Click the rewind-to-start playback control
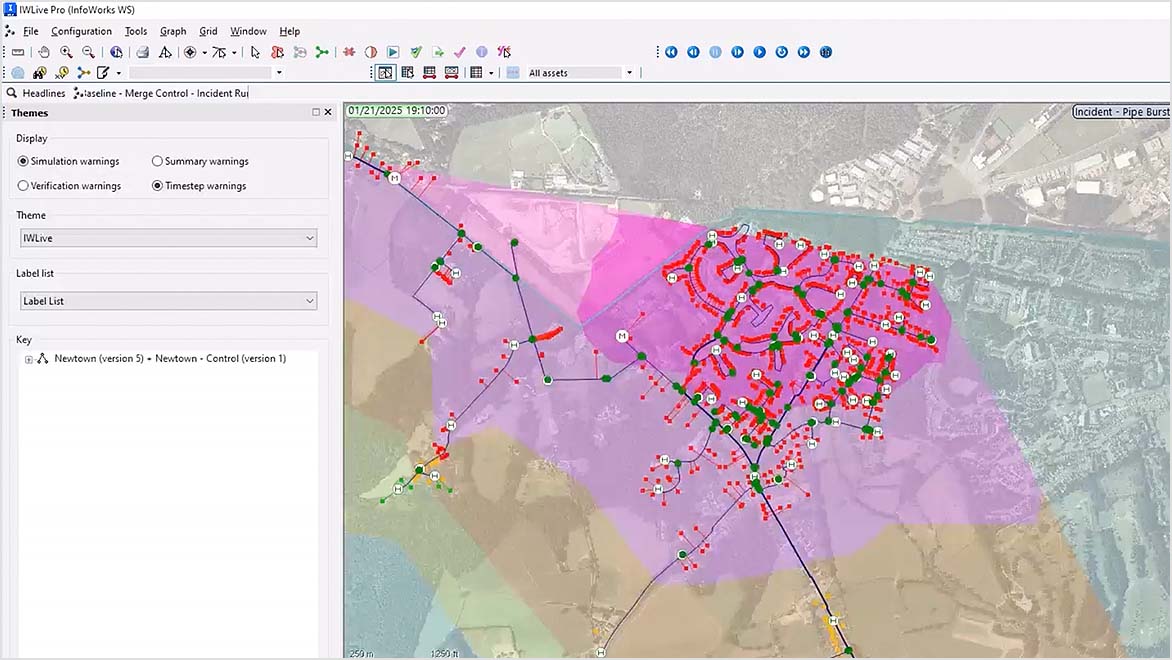1172x660 pixels. (672, 51)
